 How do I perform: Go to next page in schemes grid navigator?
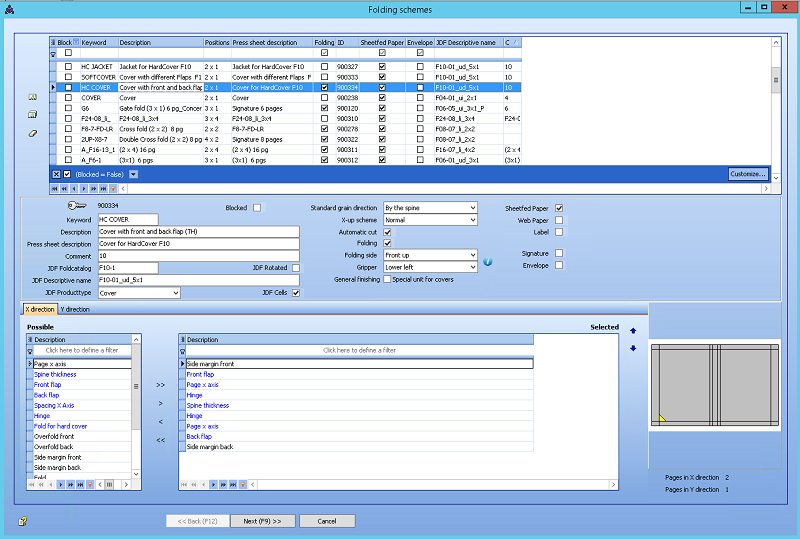click(93, 188)
